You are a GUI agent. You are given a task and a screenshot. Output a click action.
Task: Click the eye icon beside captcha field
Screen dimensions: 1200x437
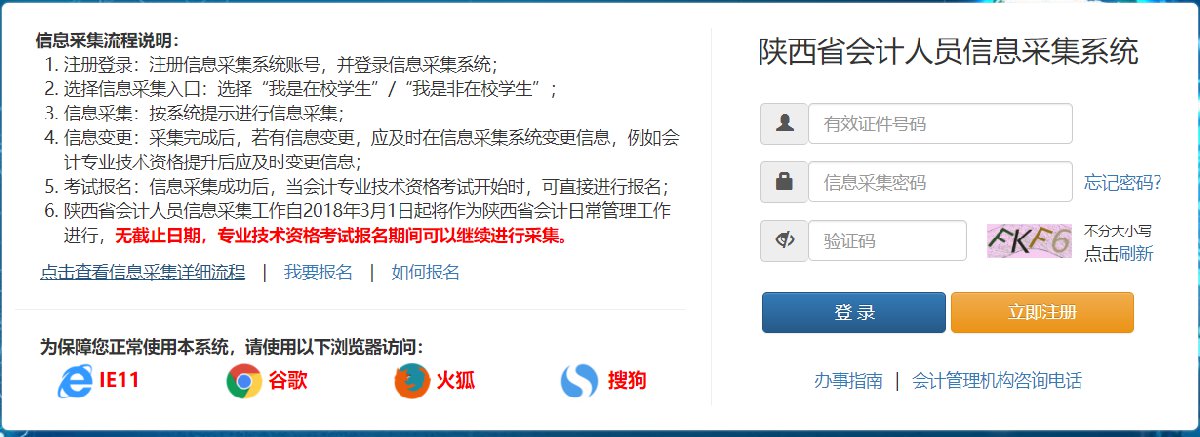(784, 241)
